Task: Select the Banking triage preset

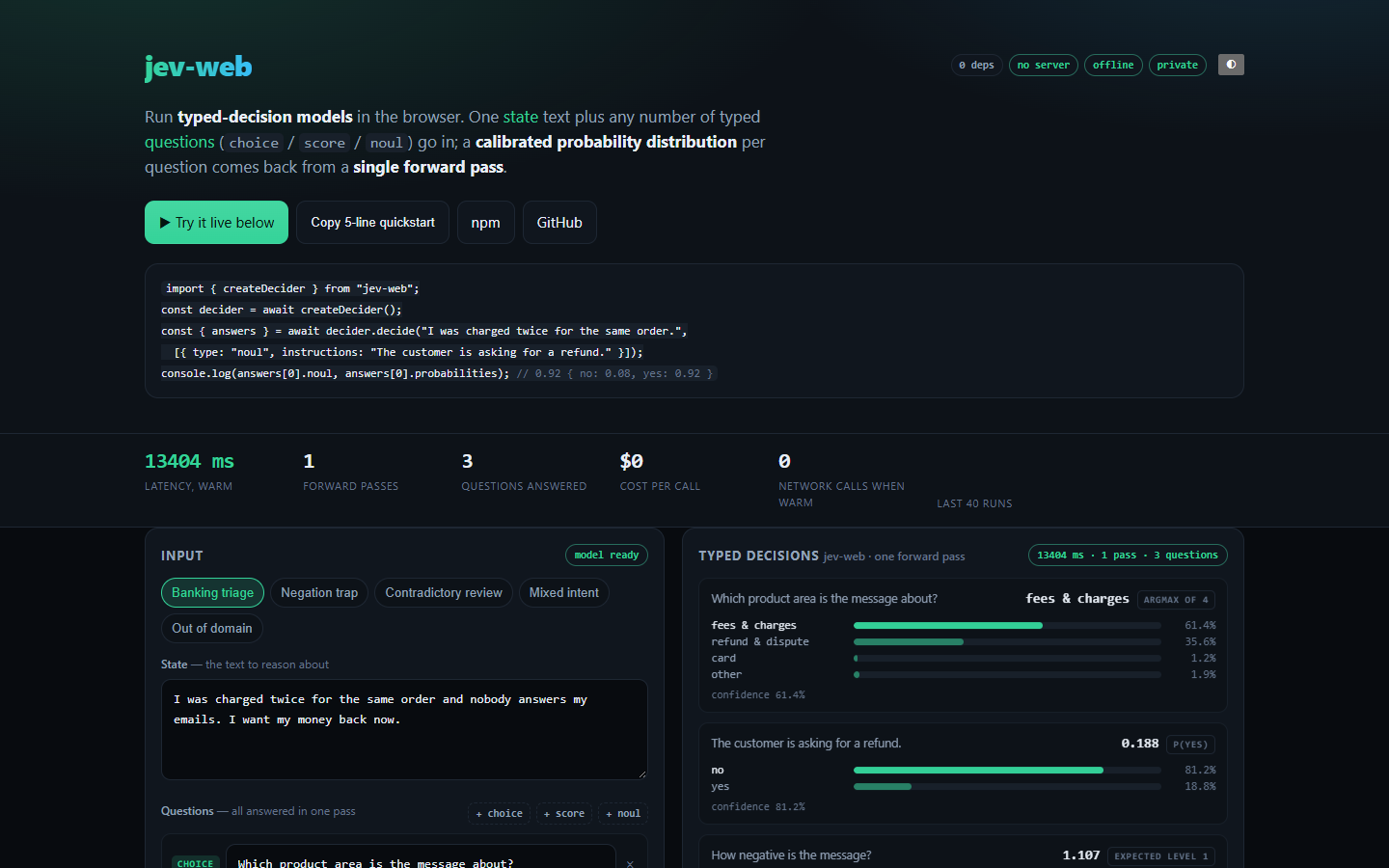Action: pyautogui.click(x=212, y=593)
